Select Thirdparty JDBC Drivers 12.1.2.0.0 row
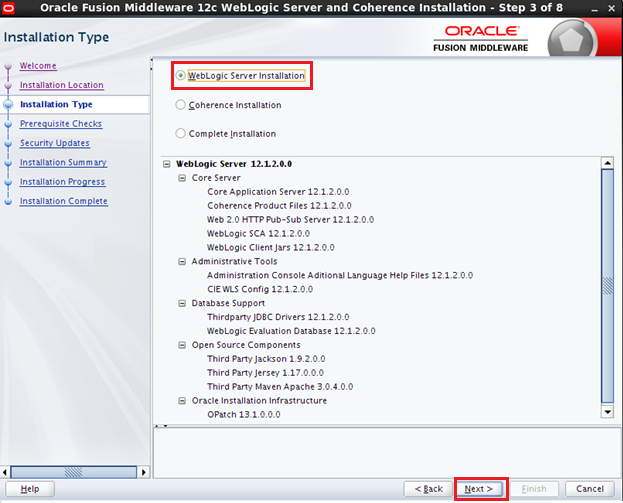623x503 pixels. [x=278, y=317]
